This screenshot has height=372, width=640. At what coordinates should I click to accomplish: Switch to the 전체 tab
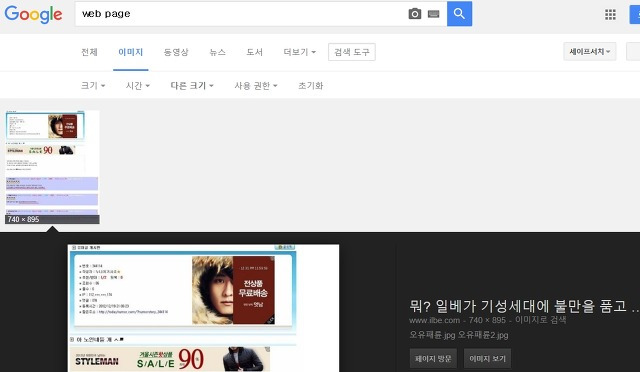point(89,52)
